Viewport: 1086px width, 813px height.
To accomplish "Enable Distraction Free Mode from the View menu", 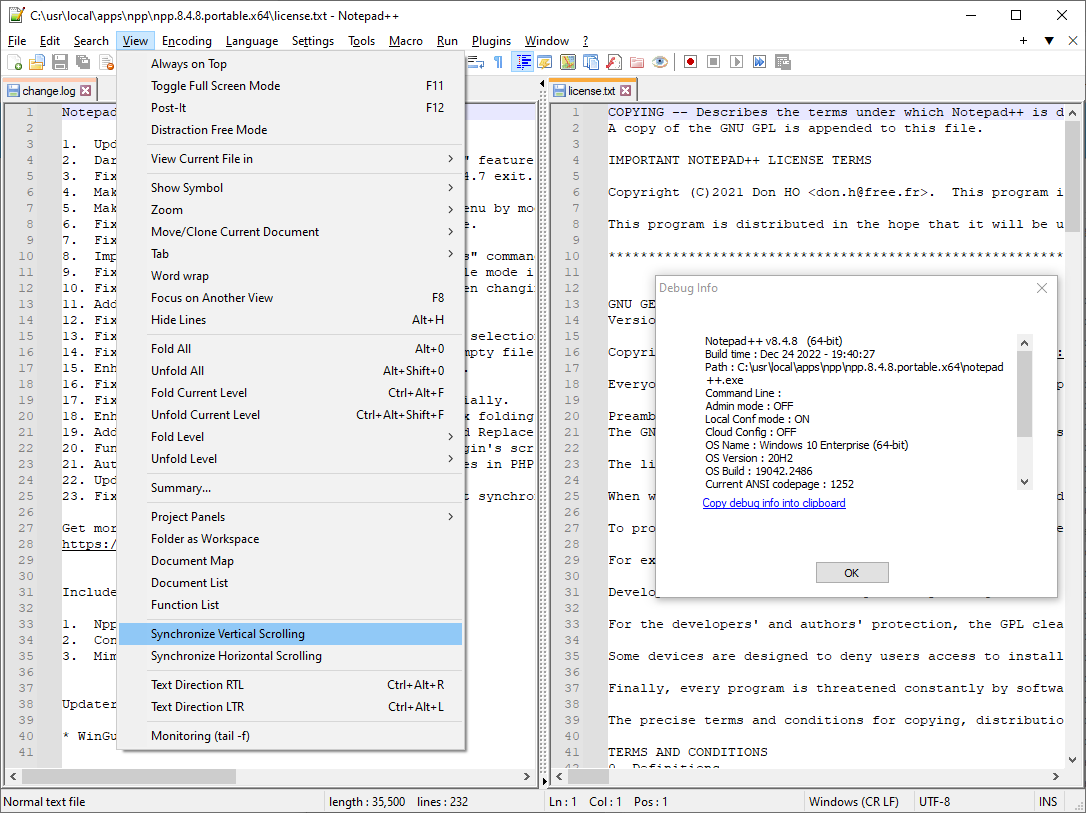I will [291, 129].
